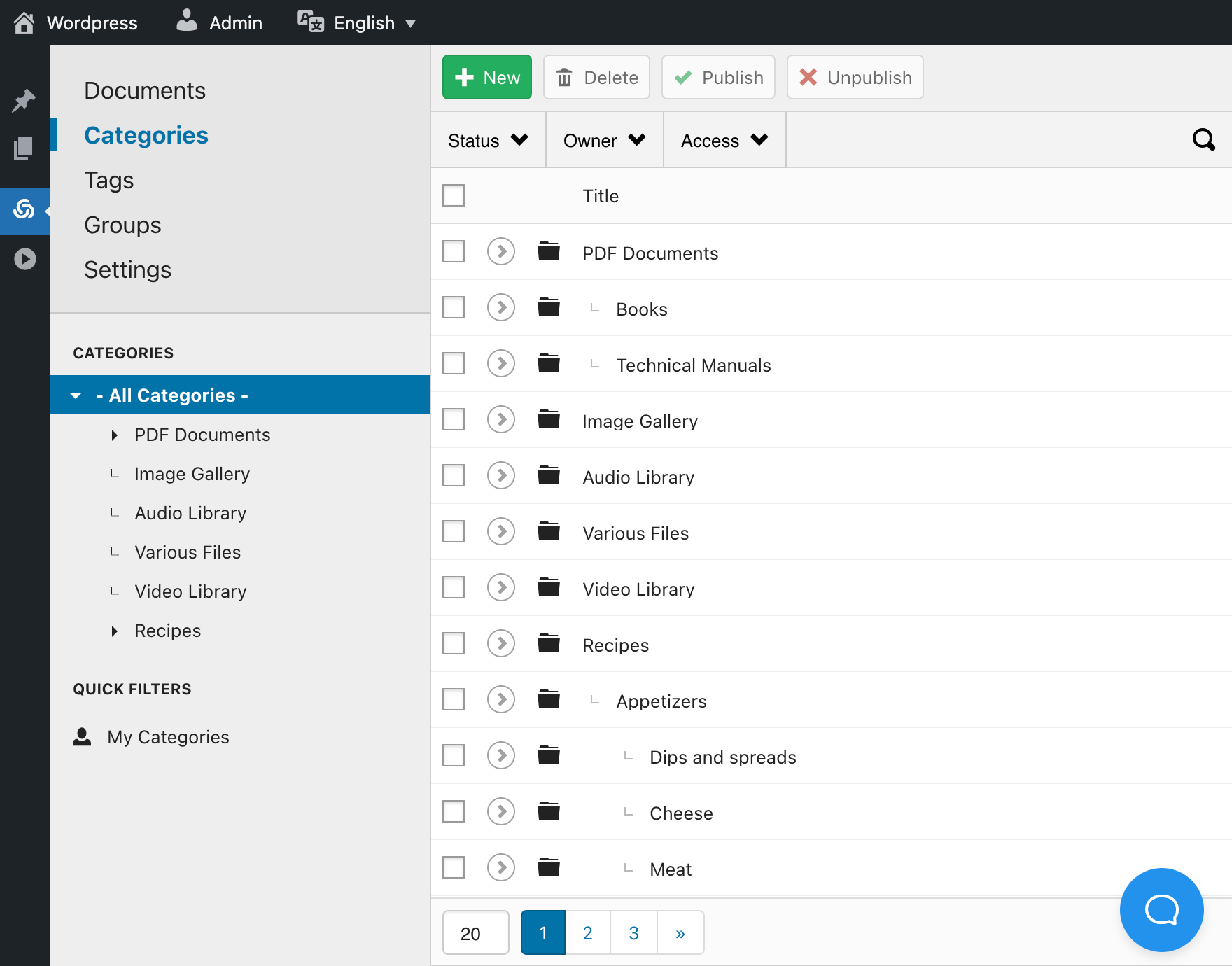Viewport: 1232px width, 966px height.
Task: Click the pages icon in admin sidebar
Action: point(24,148)
